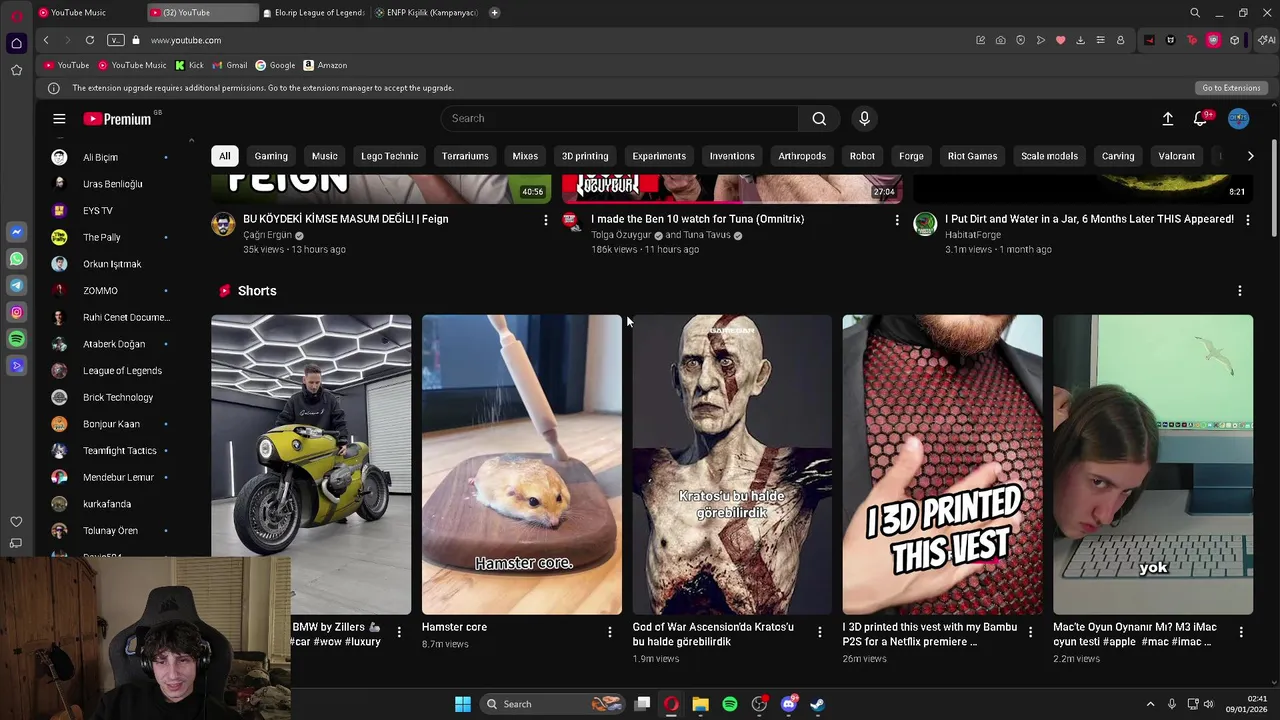Open the Hamster core short thumbnail

522,464
